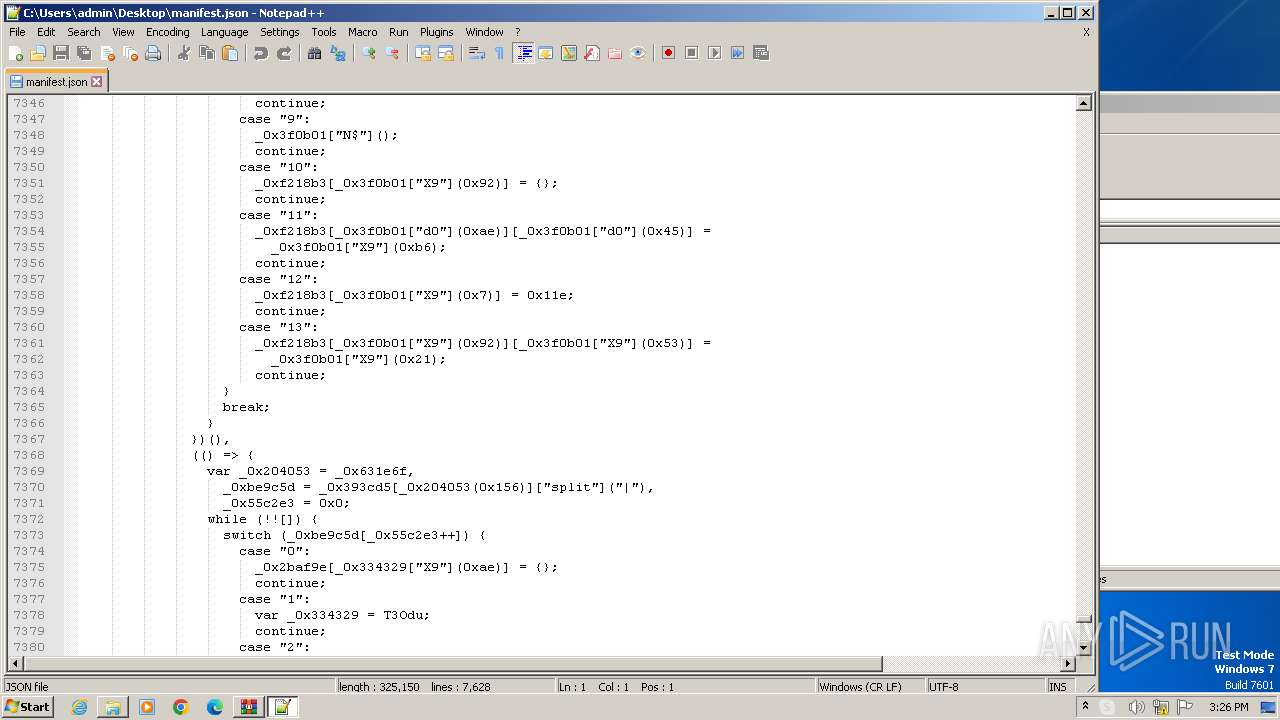Toggle synchronize vertical scrolling
This screenshot has width=1280, height=720.
click(x=423, y=53)
